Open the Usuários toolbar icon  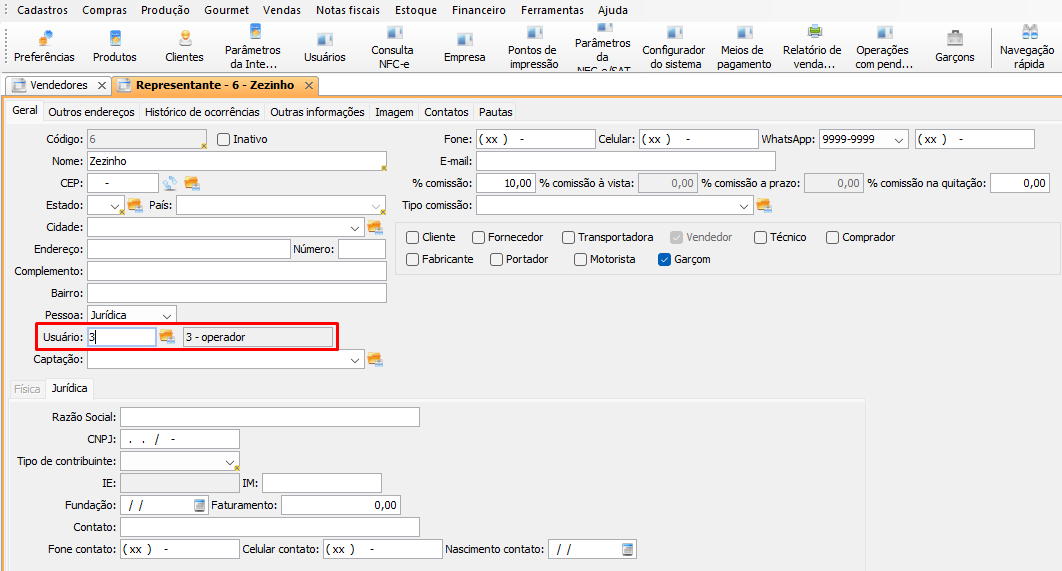click(324, 46)
